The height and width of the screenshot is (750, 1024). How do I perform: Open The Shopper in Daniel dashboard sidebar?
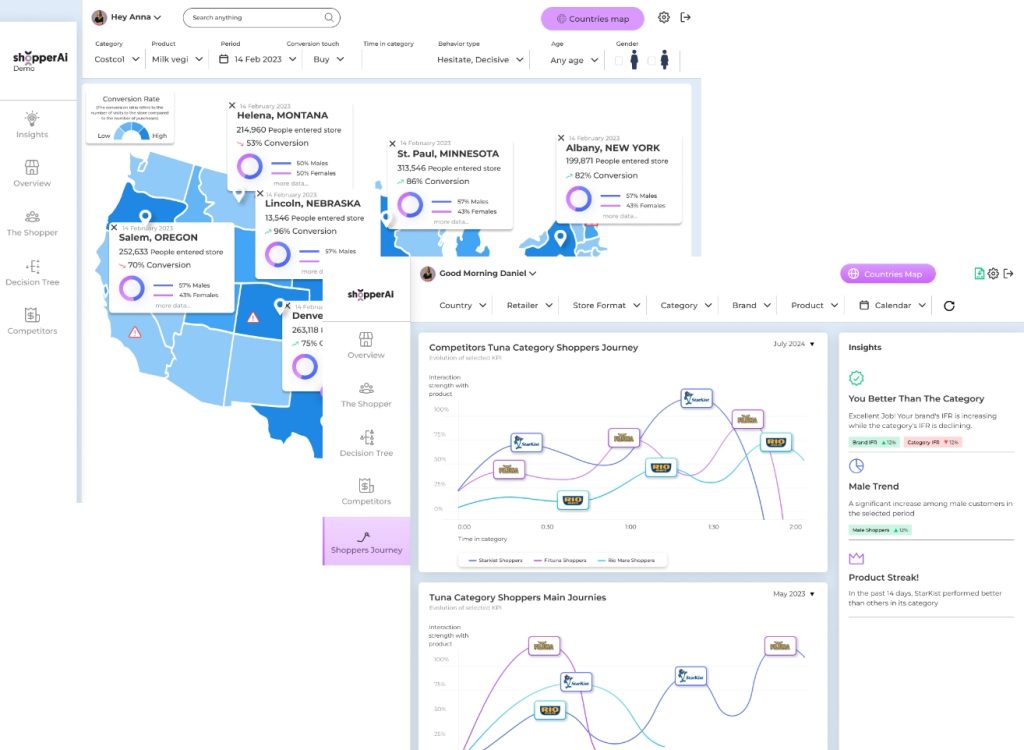(x=366, y=395)
